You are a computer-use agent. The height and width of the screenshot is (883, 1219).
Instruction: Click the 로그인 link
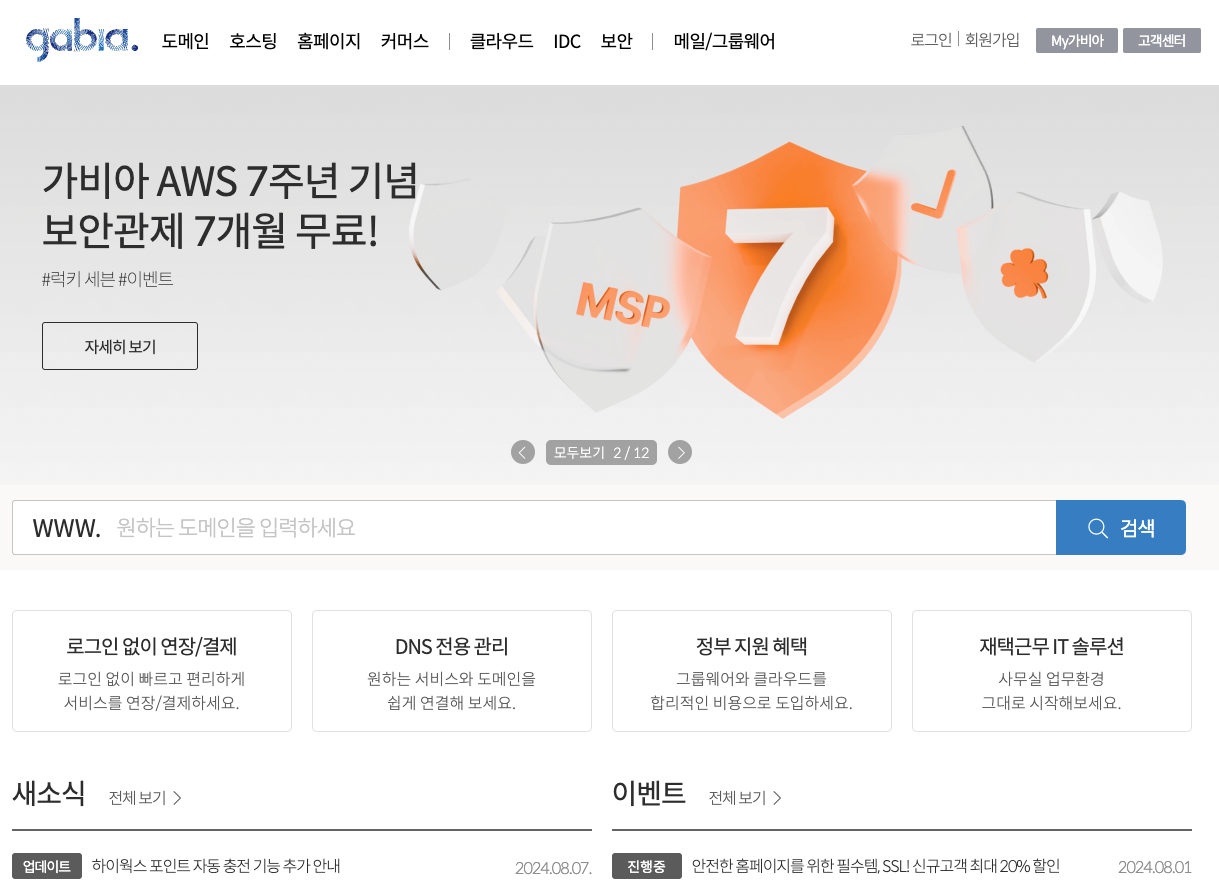pos(931,40)
